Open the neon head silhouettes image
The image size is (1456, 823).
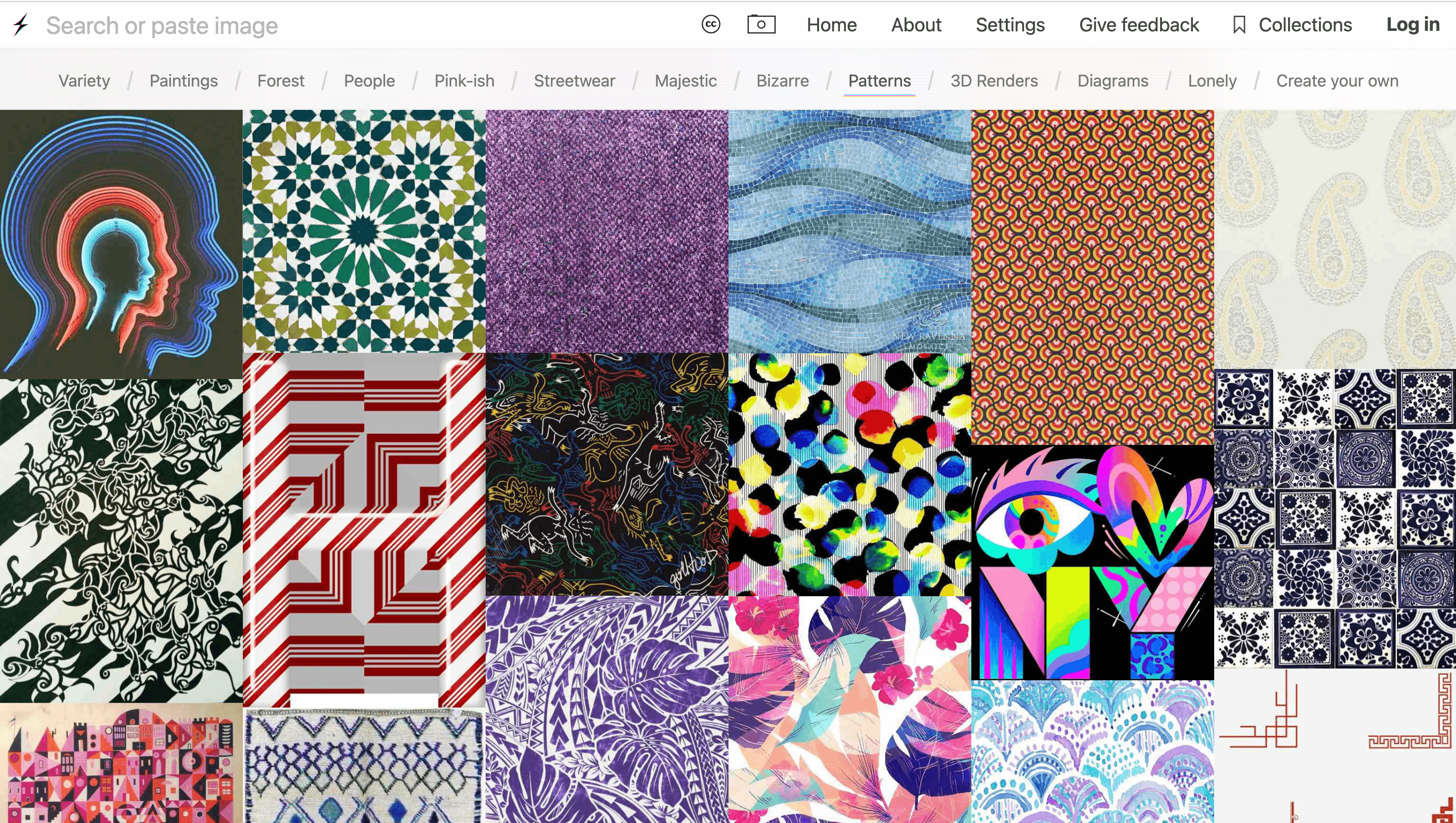click(121, 243)
